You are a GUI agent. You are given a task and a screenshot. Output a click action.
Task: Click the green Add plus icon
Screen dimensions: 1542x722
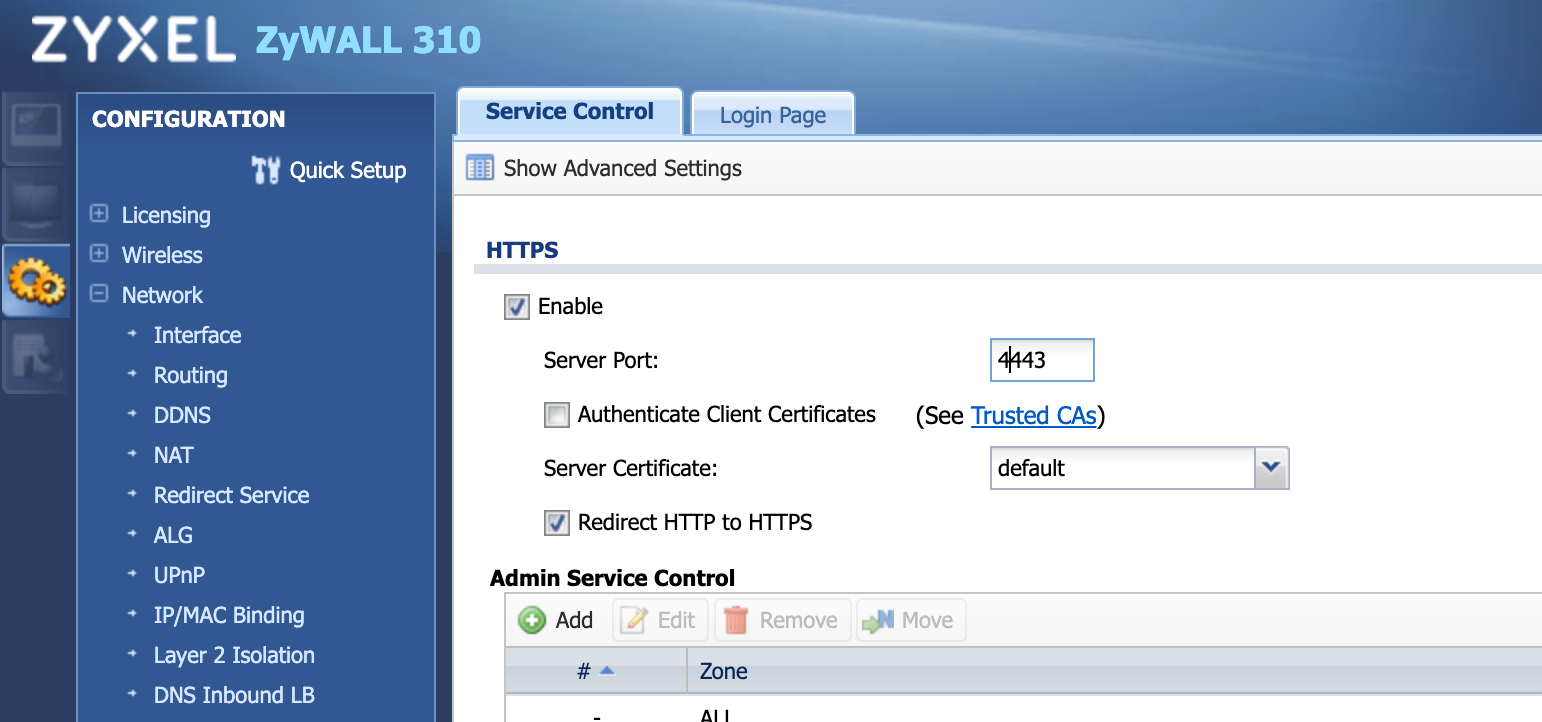coord(532,620)
